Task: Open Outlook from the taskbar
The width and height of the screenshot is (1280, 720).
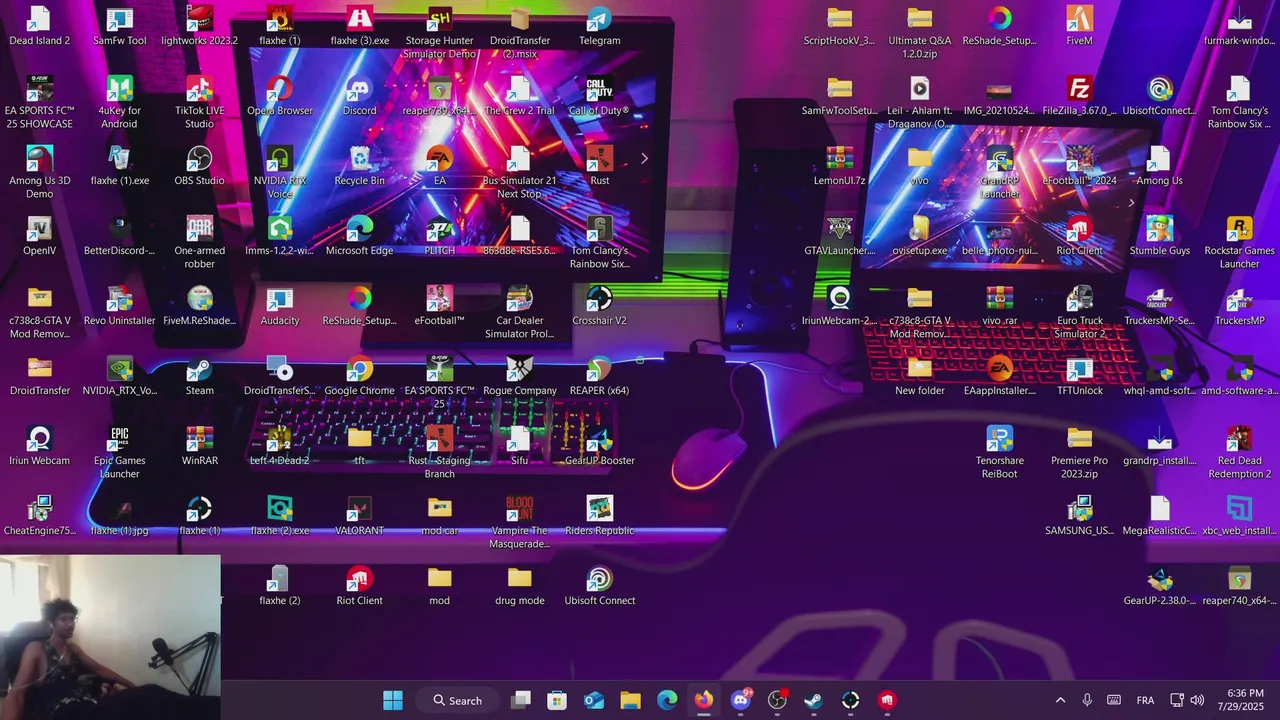Action: (x=594, y=700)
